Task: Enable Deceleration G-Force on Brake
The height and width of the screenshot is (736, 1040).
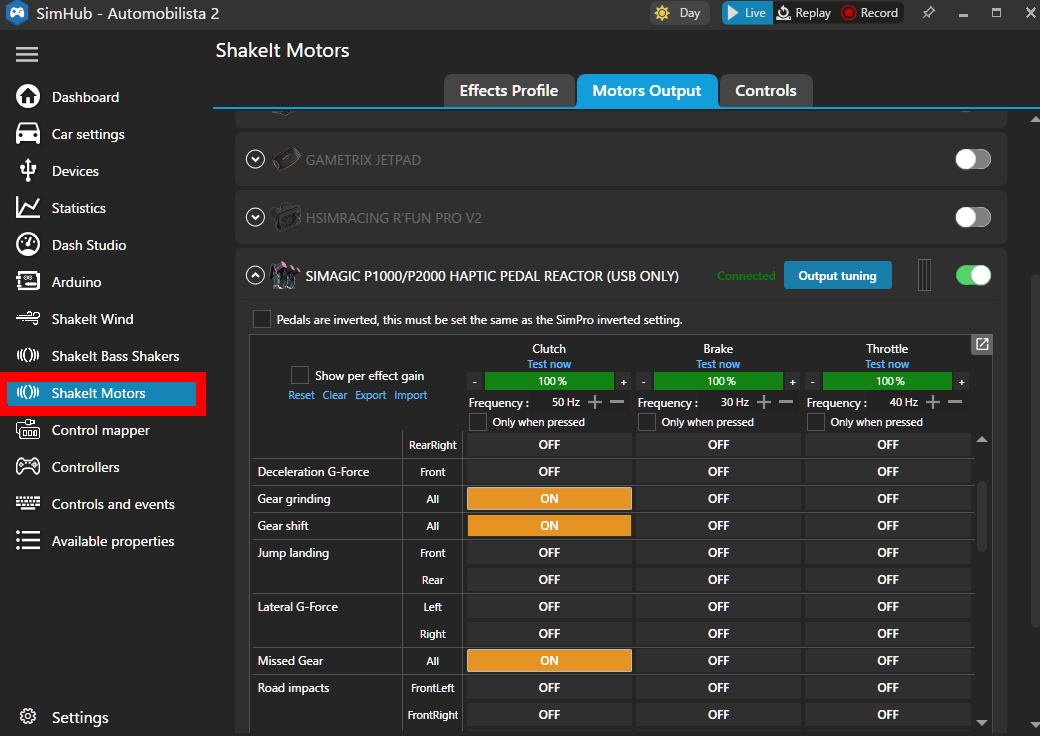Action: point(718,472)
